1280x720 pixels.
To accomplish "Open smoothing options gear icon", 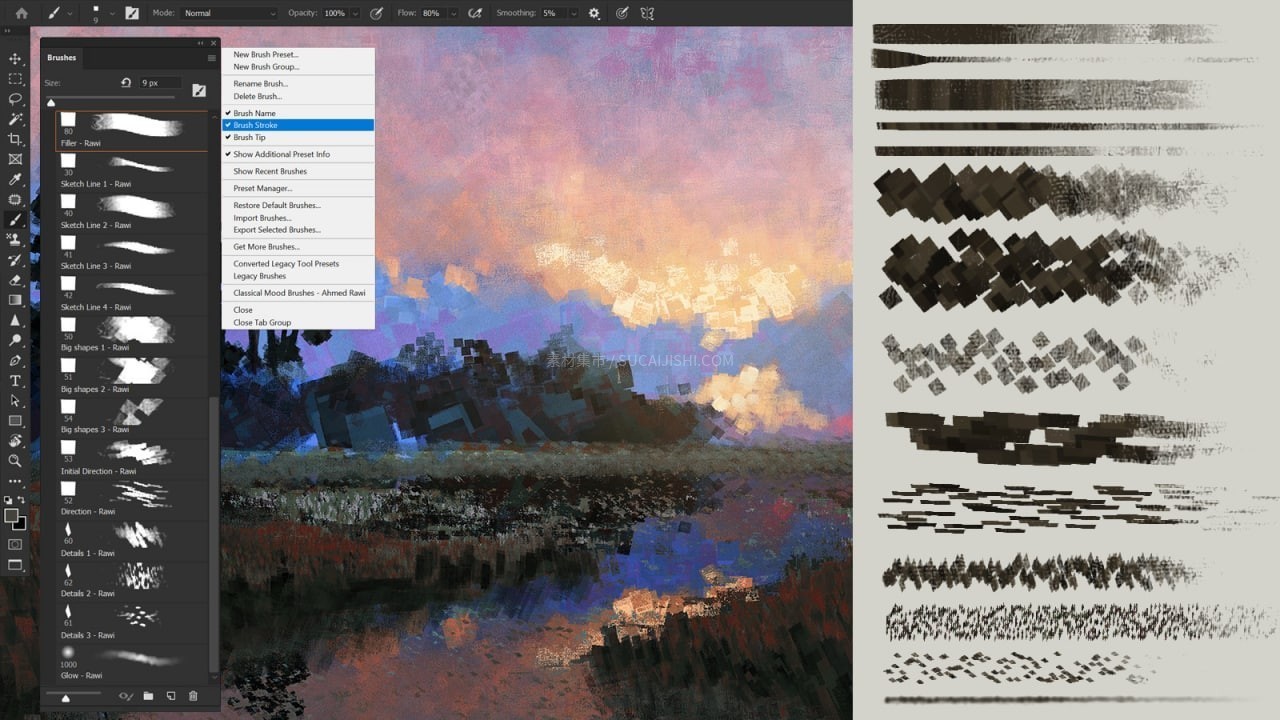I will [594, 13].
